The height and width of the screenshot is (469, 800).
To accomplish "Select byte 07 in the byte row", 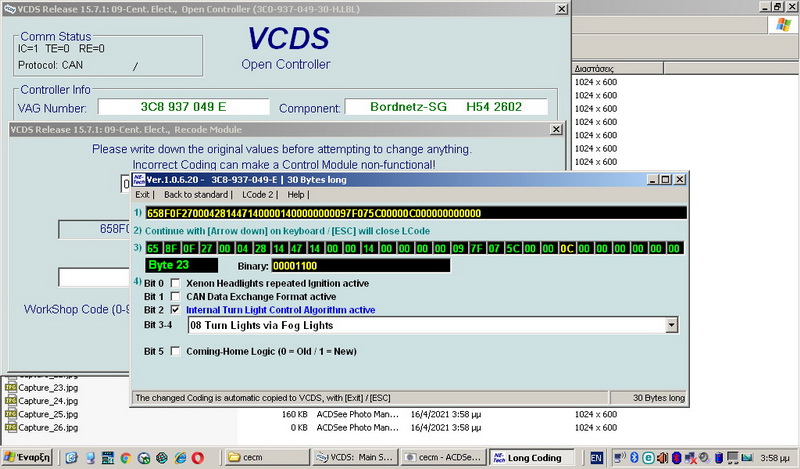I will (494, 249).
